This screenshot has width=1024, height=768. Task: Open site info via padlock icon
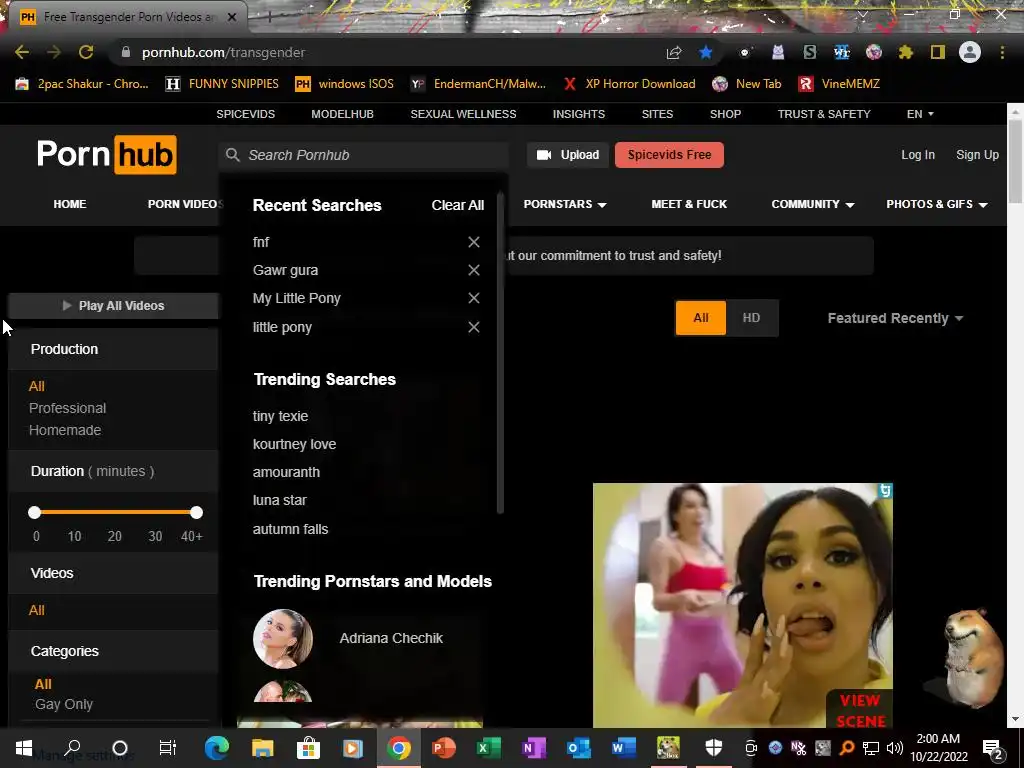coord(126,52)
